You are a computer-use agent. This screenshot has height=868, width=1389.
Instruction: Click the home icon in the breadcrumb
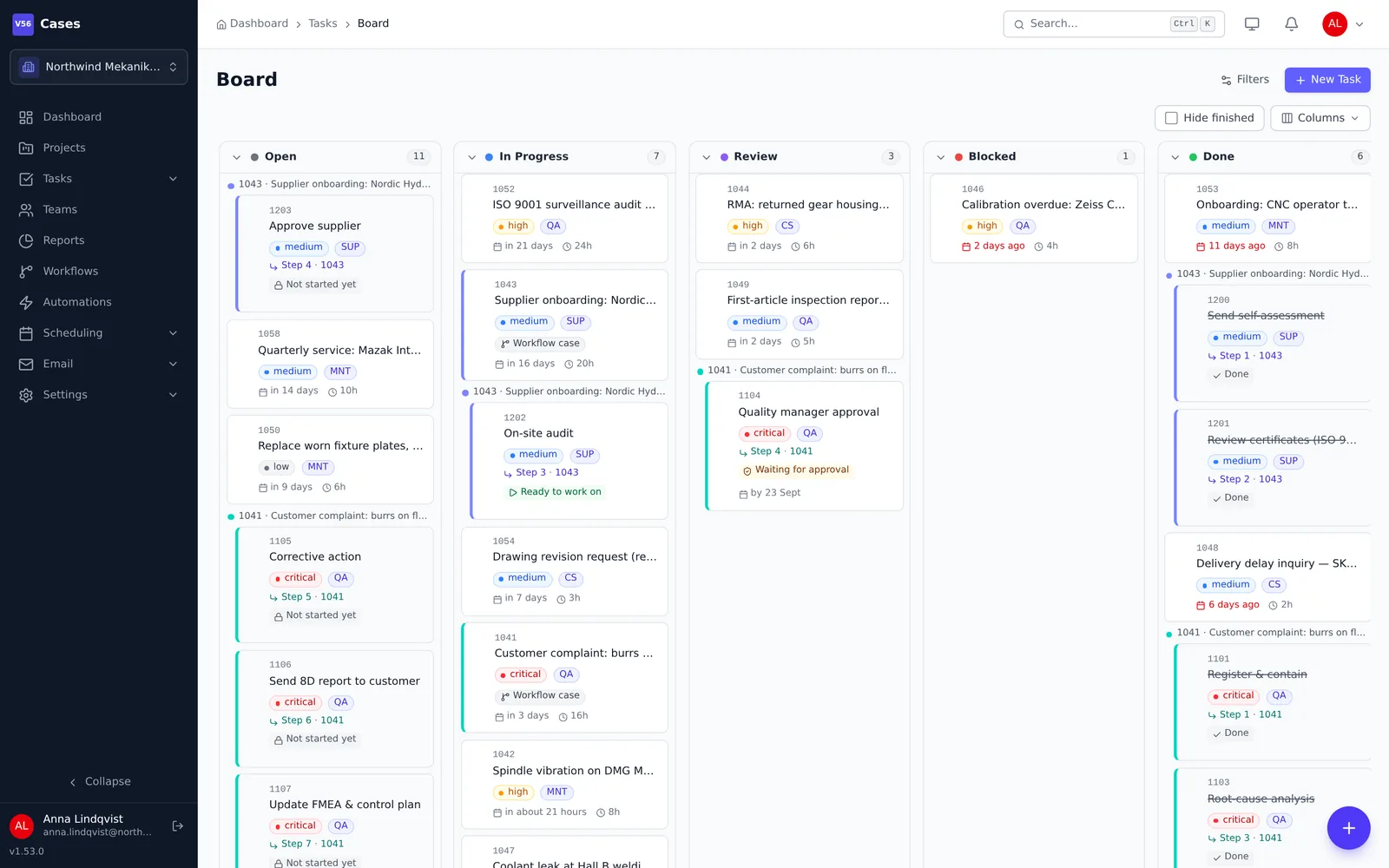click(221, 24)
